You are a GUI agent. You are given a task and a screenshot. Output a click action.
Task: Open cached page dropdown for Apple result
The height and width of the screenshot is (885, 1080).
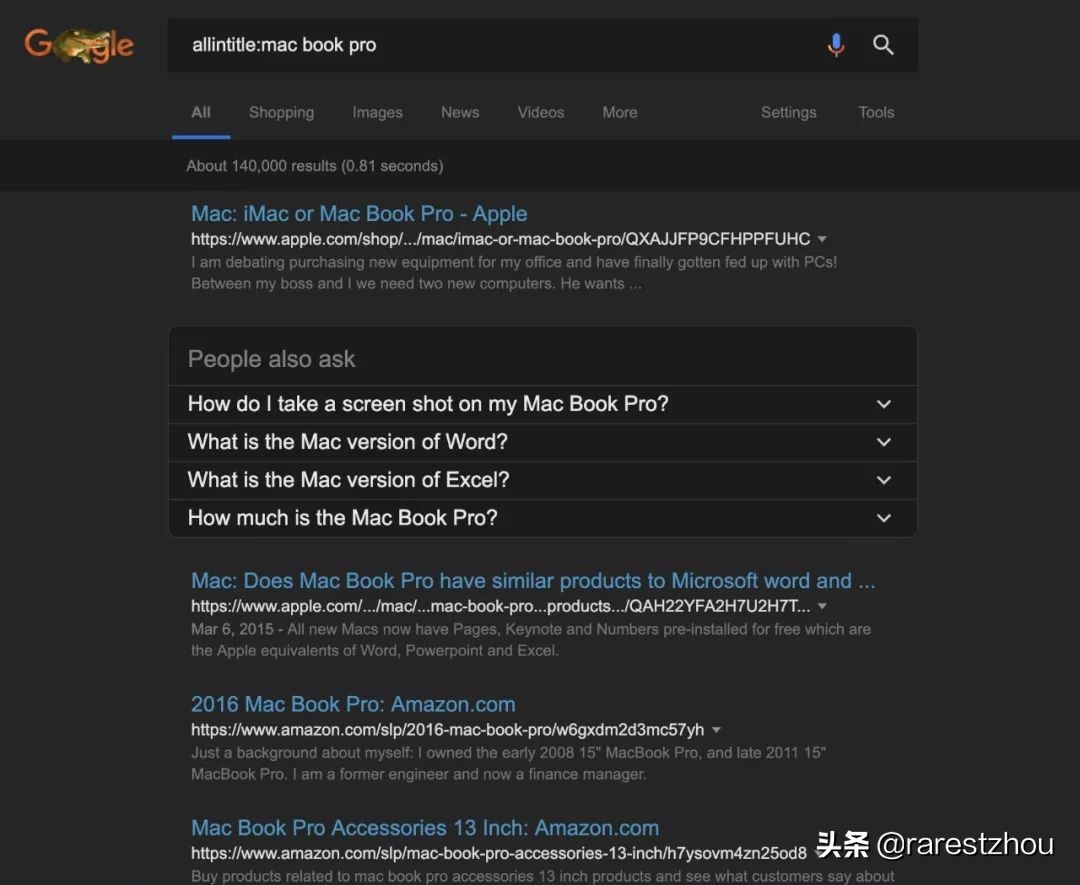coord(822,239)
